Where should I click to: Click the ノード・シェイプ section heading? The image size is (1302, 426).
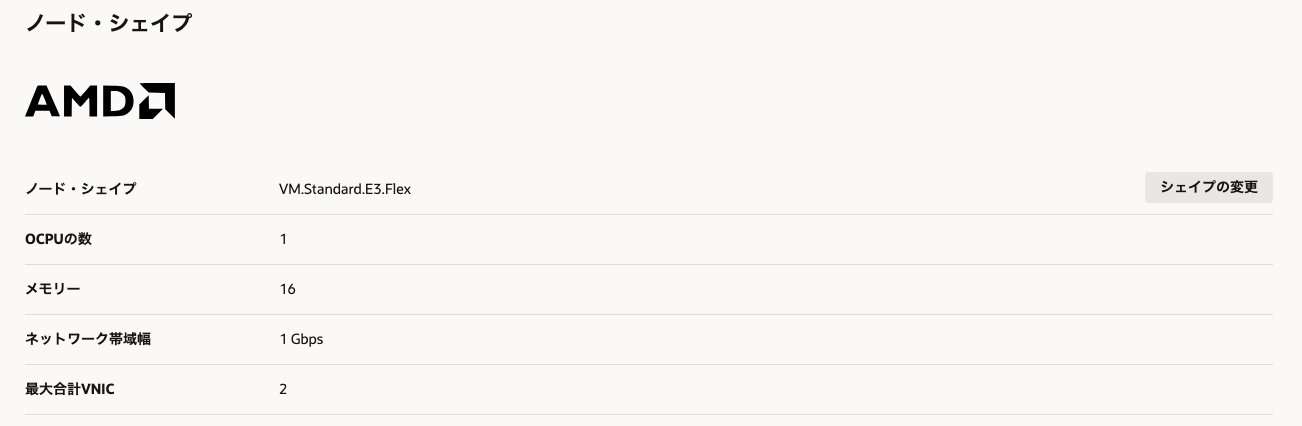pyautogui.click(x=108, y=22)
